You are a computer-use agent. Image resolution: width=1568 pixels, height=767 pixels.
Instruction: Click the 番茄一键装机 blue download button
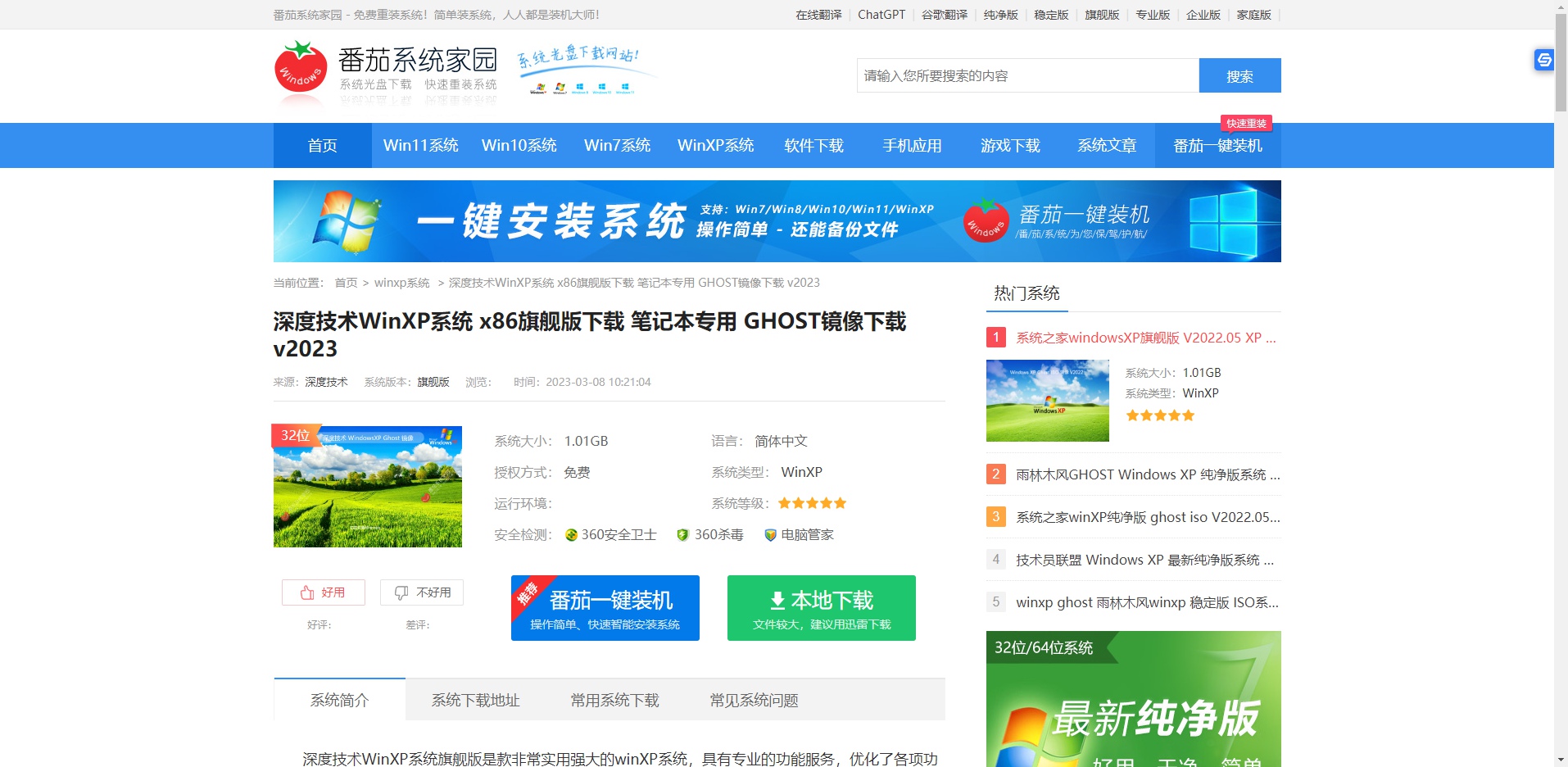tap(605, 608)
